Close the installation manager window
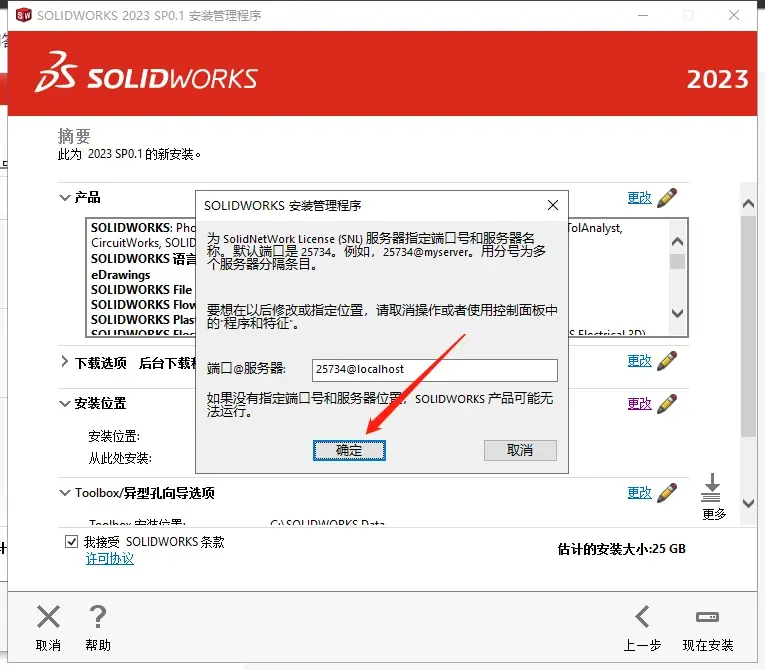Image resolution: width=765 pixels, height=670 pixels. click(734, 15)
